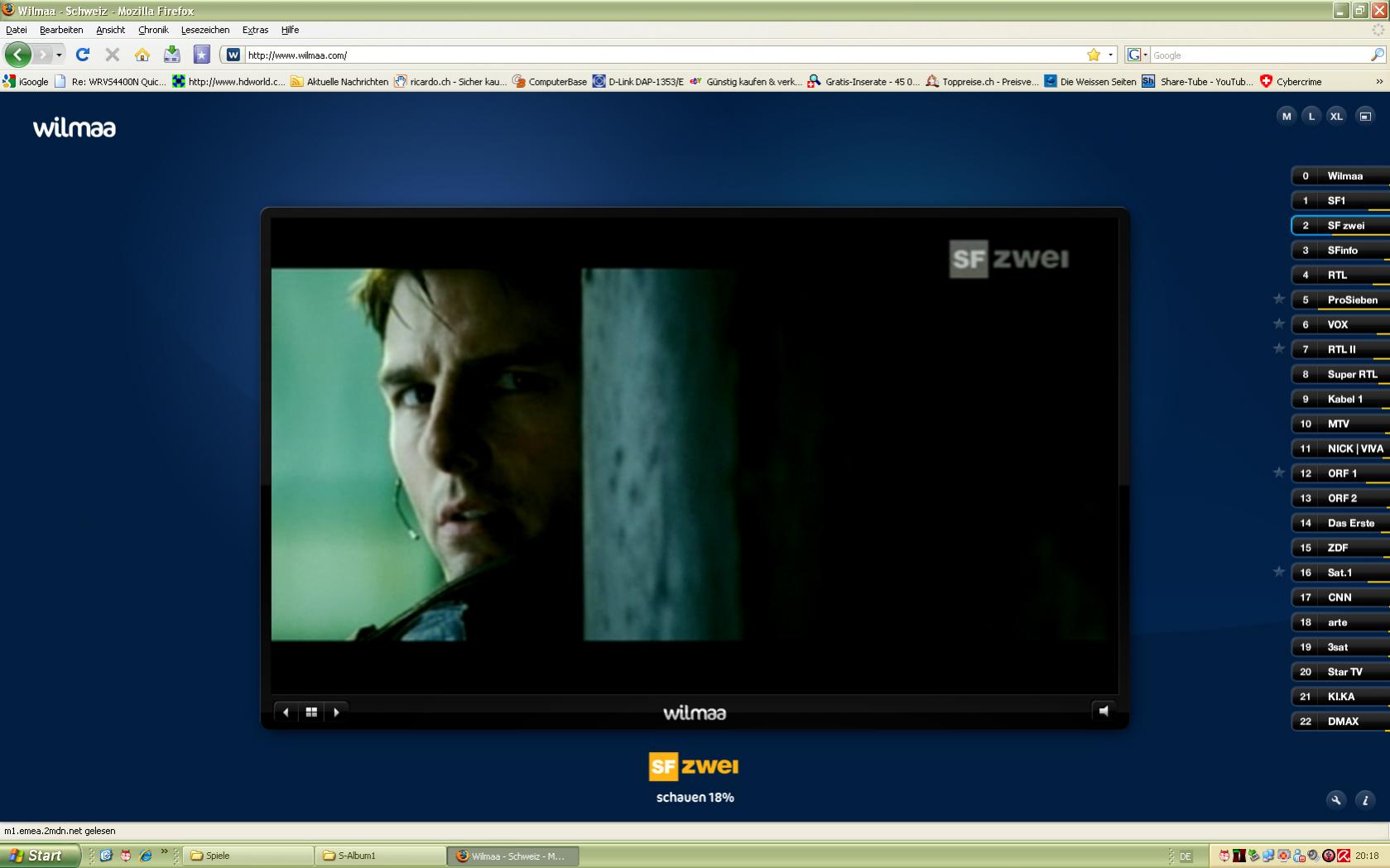Toggle favorite star for ORF 1
Viewport: 1390px width, 868px height.
click(1279, 472)
